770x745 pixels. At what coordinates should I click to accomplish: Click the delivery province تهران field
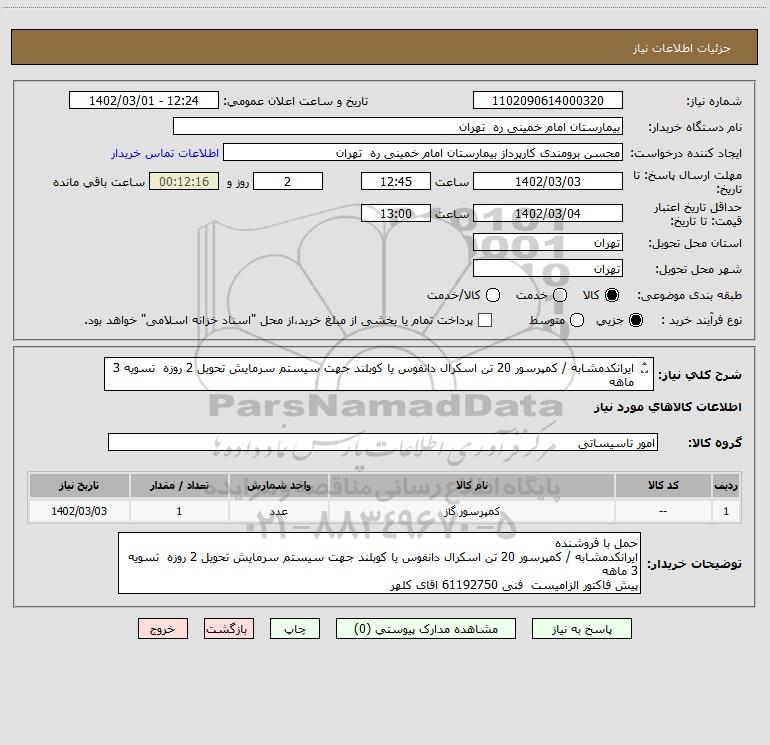(x=548, y=243)
